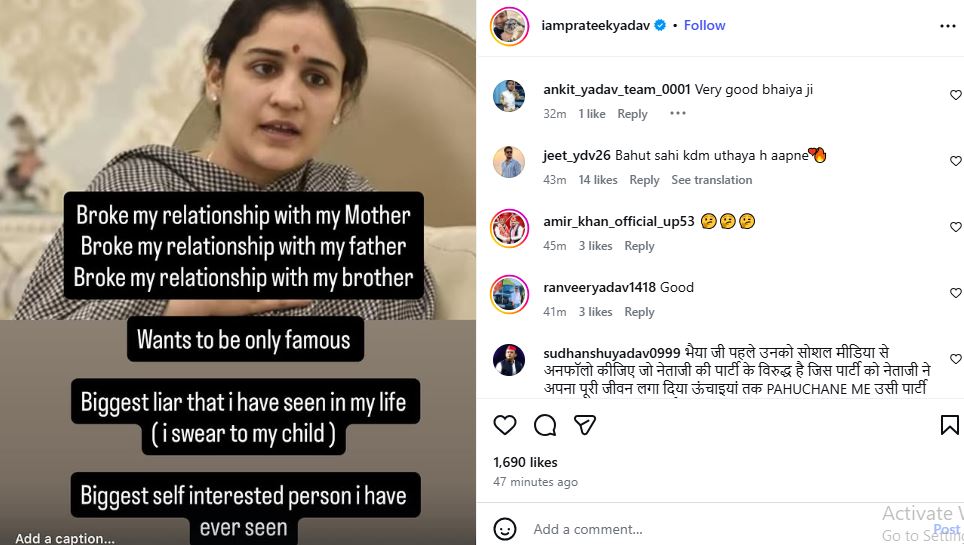Share post via paper plane icon
This screenshot has width=964, height=545.
tap(585, 425)
